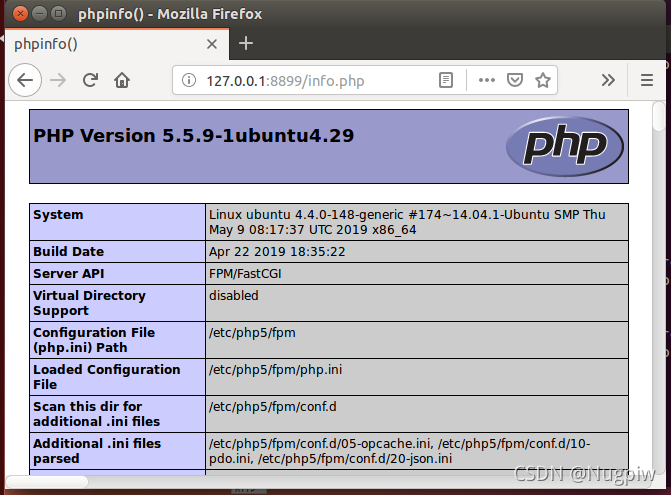Select the '/etc/php5/fpm' path value
This screenshot has height=495, width=671.
pos(252,332)
